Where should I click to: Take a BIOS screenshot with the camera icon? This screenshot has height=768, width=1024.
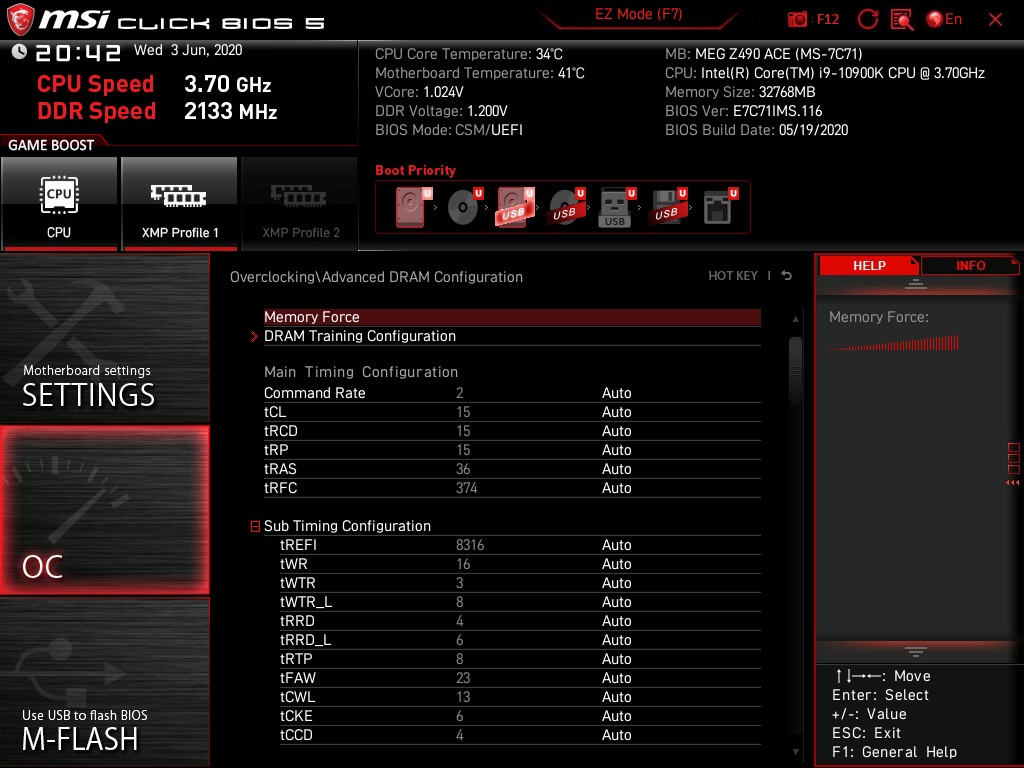coord(797,19)
